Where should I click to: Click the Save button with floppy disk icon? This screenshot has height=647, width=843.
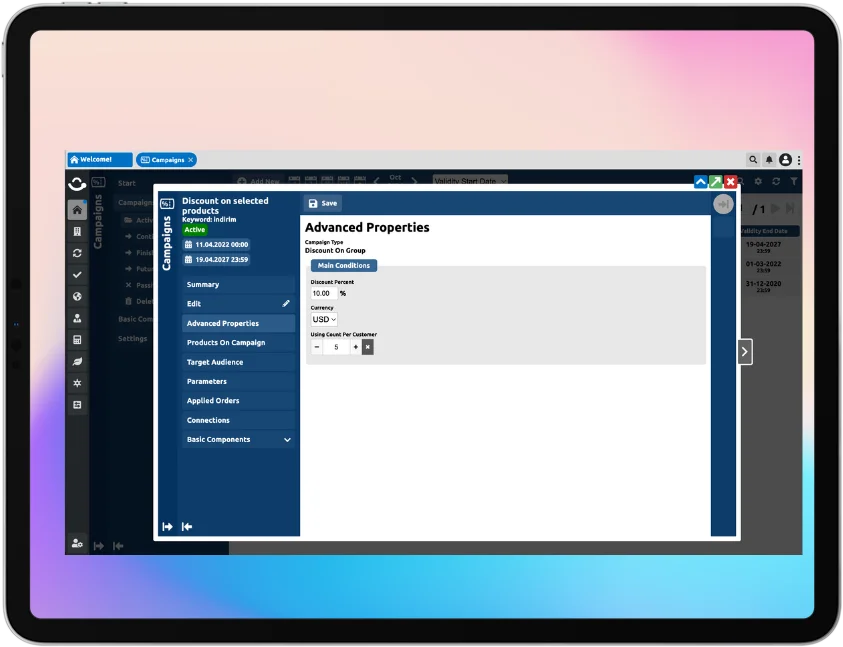coord(322,203)
